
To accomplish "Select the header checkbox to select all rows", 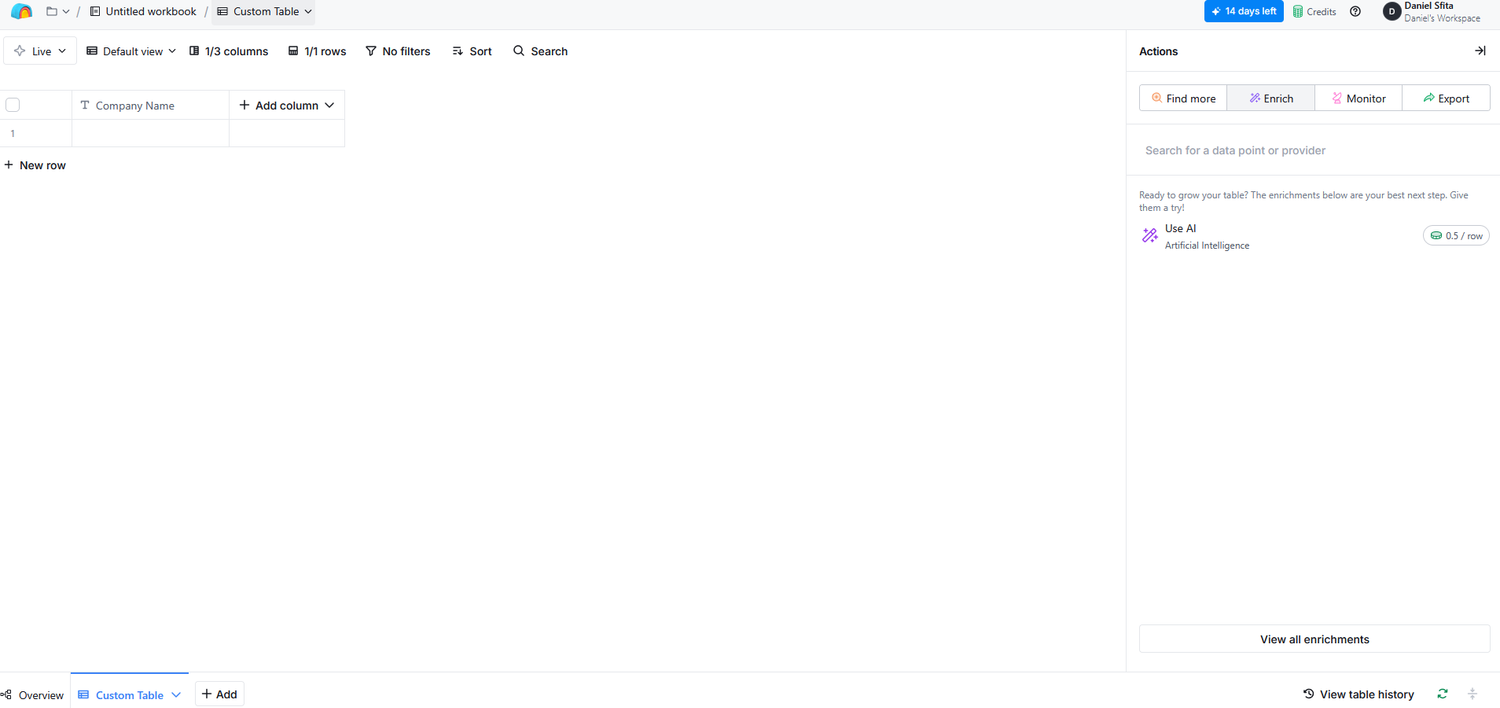I will pos(12,104).
